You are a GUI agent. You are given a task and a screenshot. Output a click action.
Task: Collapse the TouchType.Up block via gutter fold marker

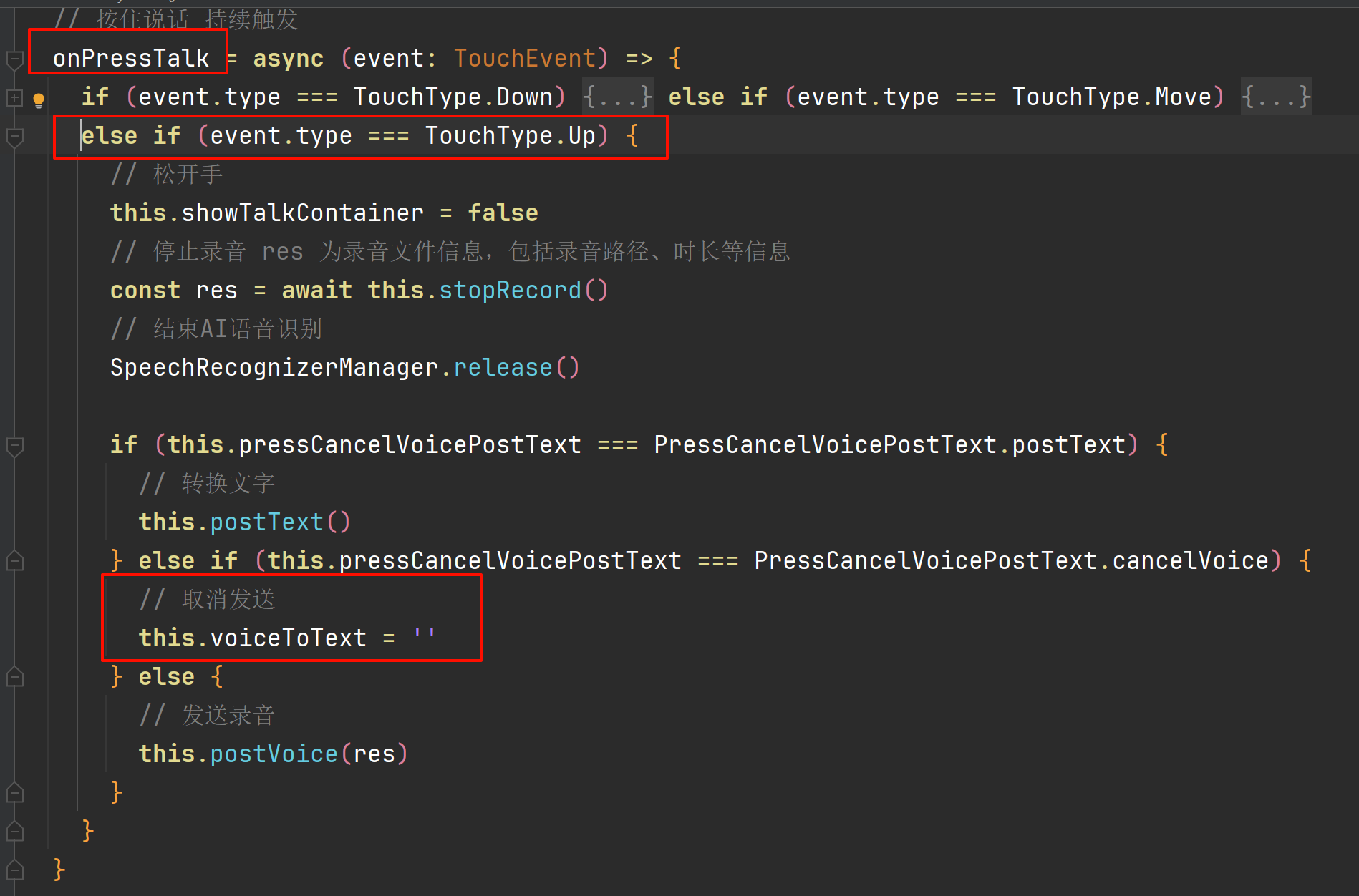14,136
